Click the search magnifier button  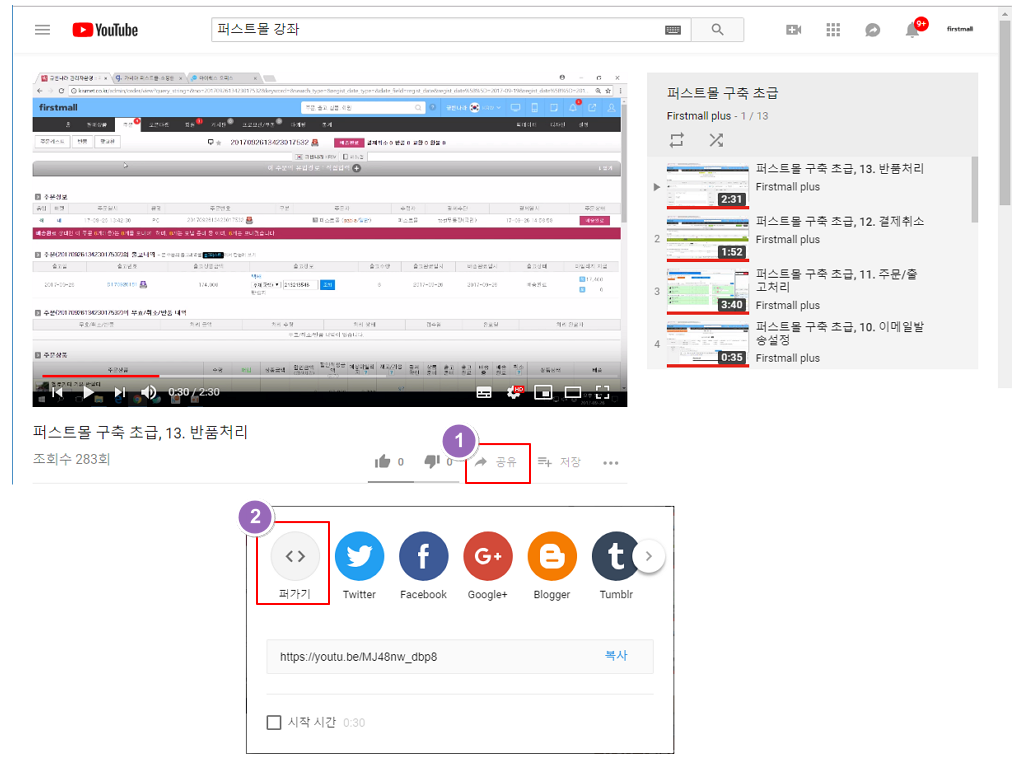click(x=717, y=29)
